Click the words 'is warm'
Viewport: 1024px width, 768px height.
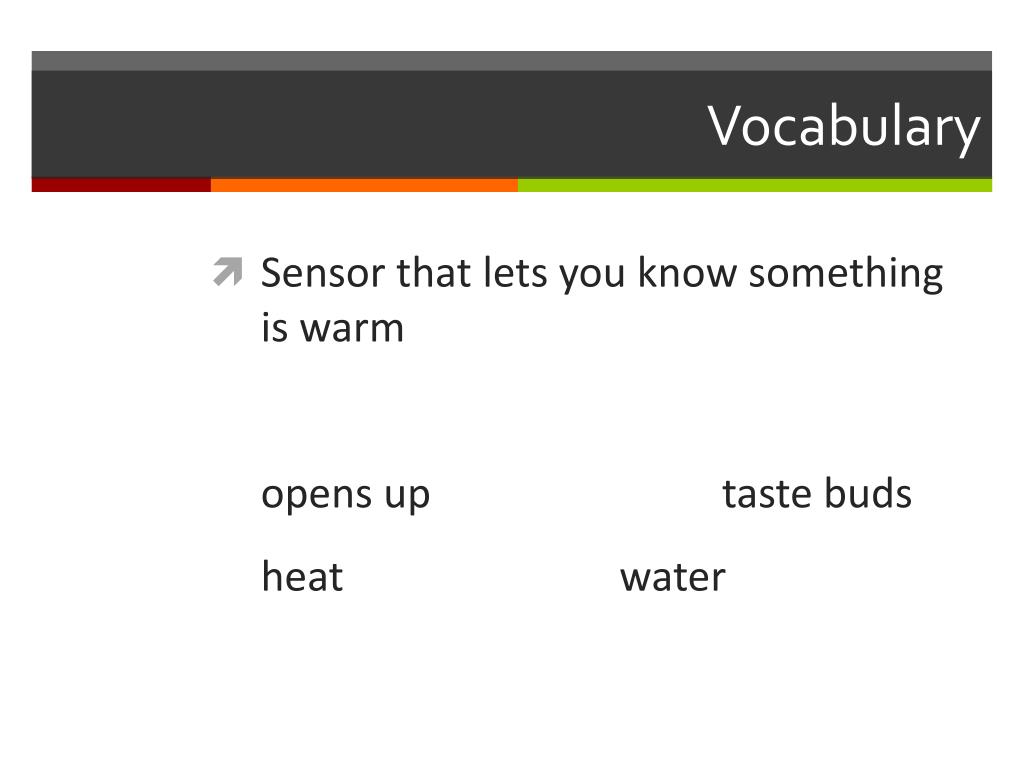tap(332, 328)
